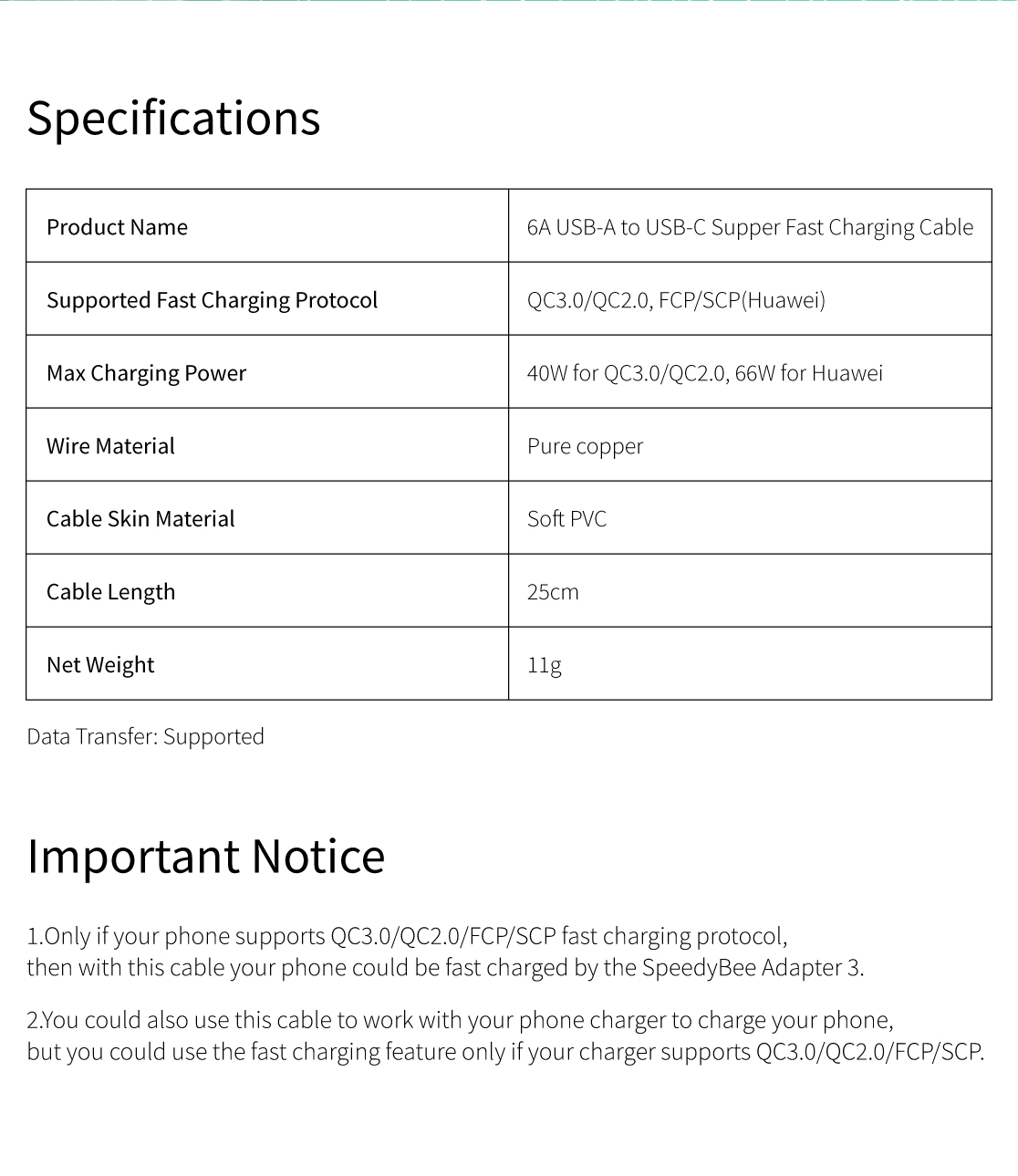Click the 11g weight value
The height and width of the screenshot is (1176, 1018).
tap(544, 665)
